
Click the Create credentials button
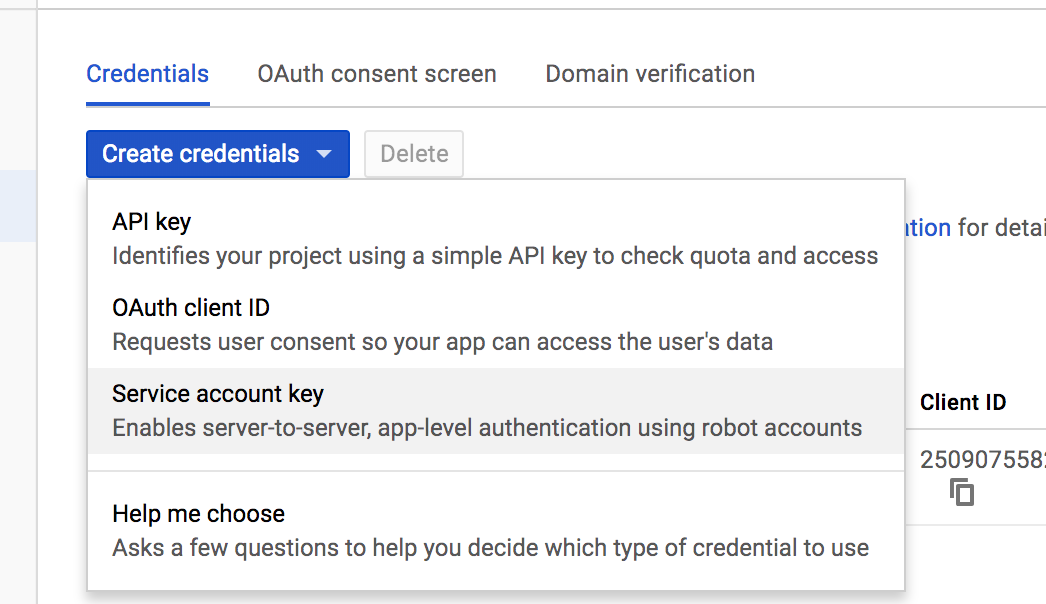point(199,154)
